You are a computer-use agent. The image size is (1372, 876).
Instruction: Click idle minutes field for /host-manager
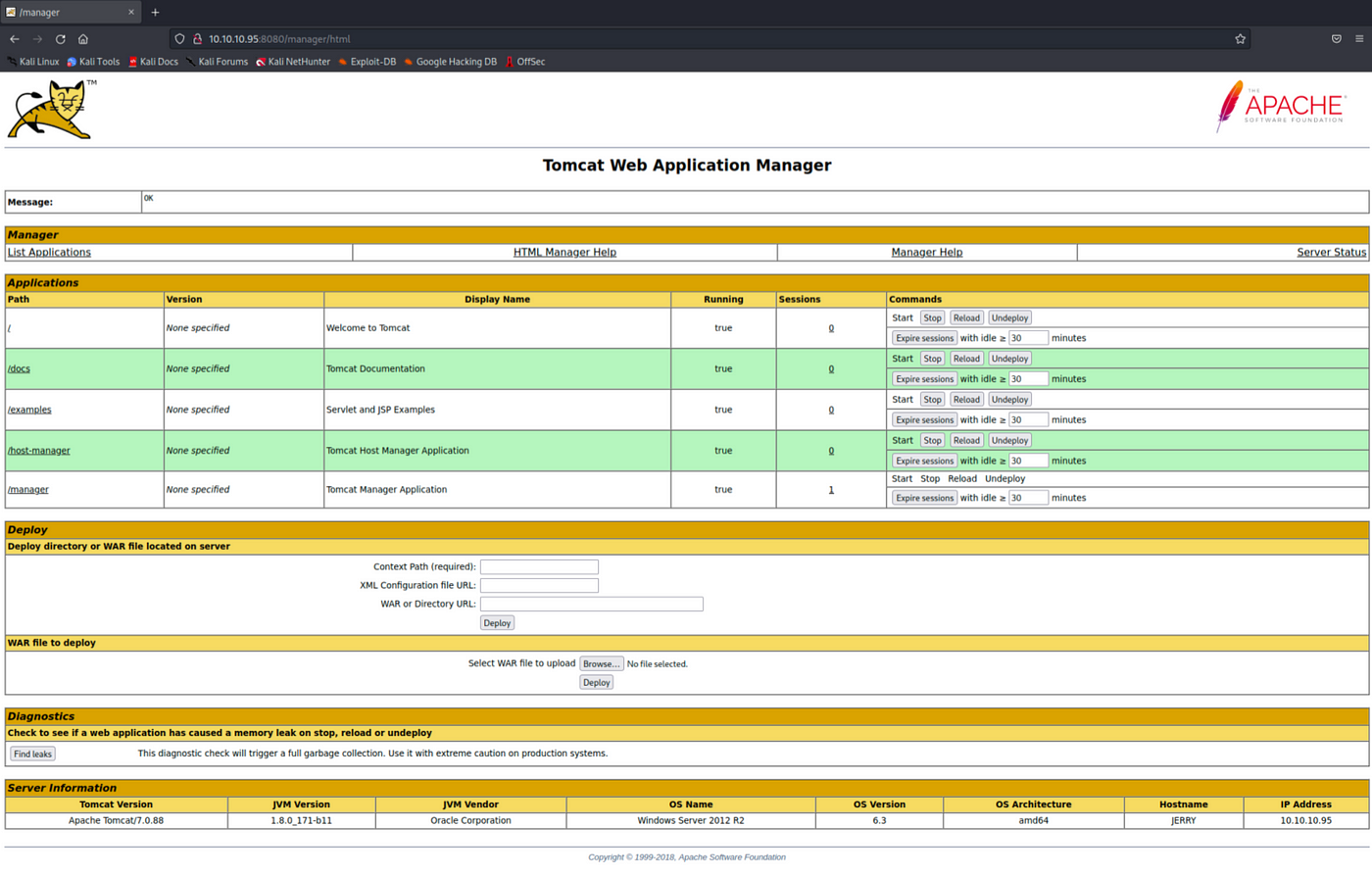tap(1028, 461)
